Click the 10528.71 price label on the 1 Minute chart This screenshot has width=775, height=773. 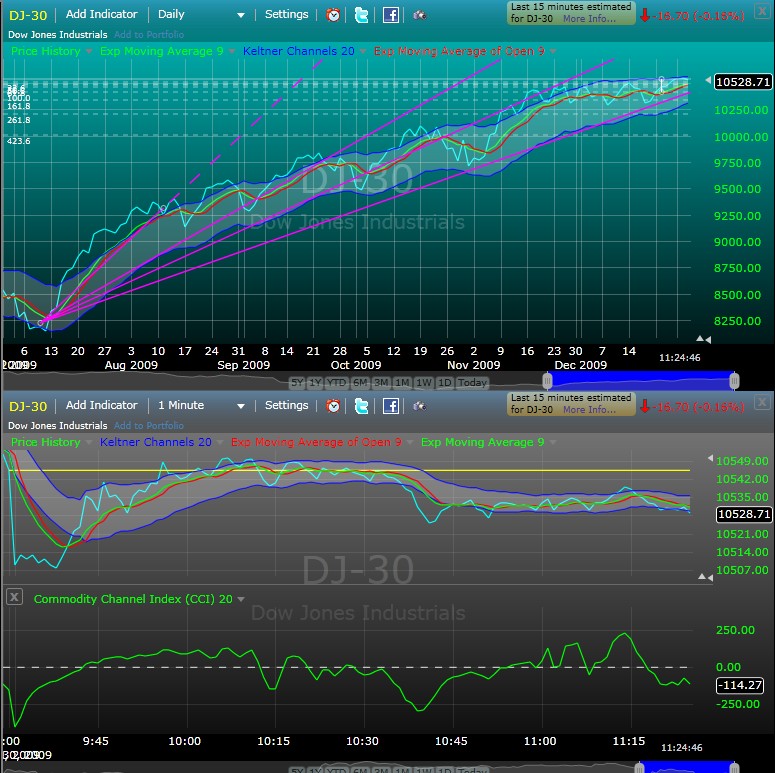pos(744,515)
